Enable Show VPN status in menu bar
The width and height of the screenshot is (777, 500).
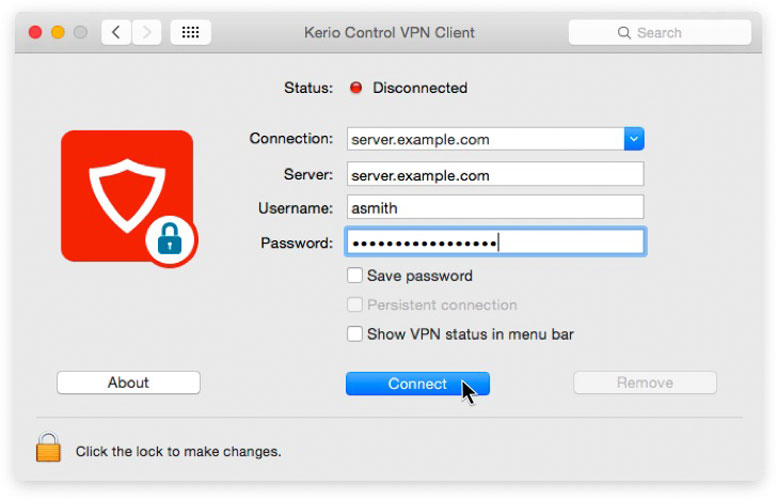[x=355, y=335]
